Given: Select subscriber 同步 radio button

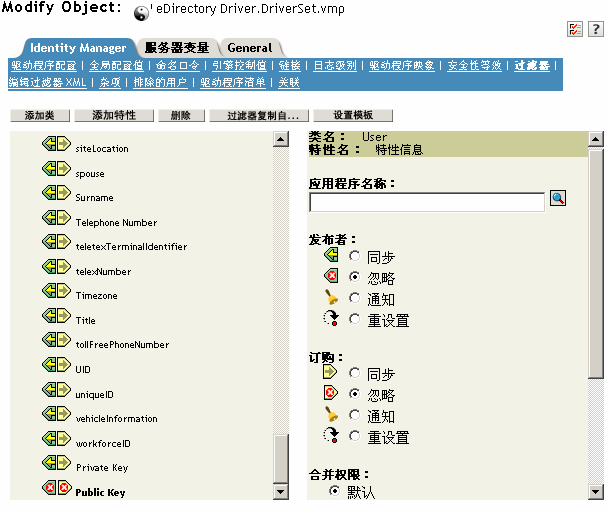Looking at the screenshot, I should (x=354, y=373).
